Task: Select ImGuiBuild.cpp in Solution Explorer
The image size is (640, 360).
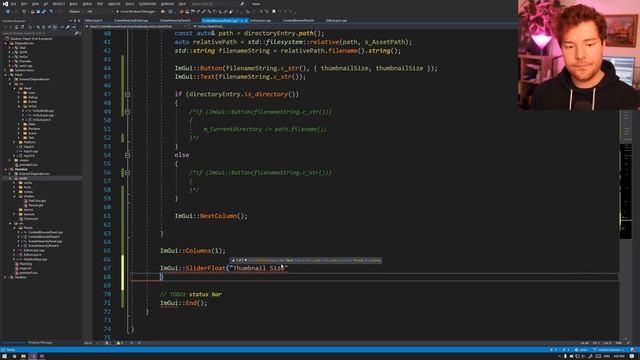Action: (x=43, y=111)
